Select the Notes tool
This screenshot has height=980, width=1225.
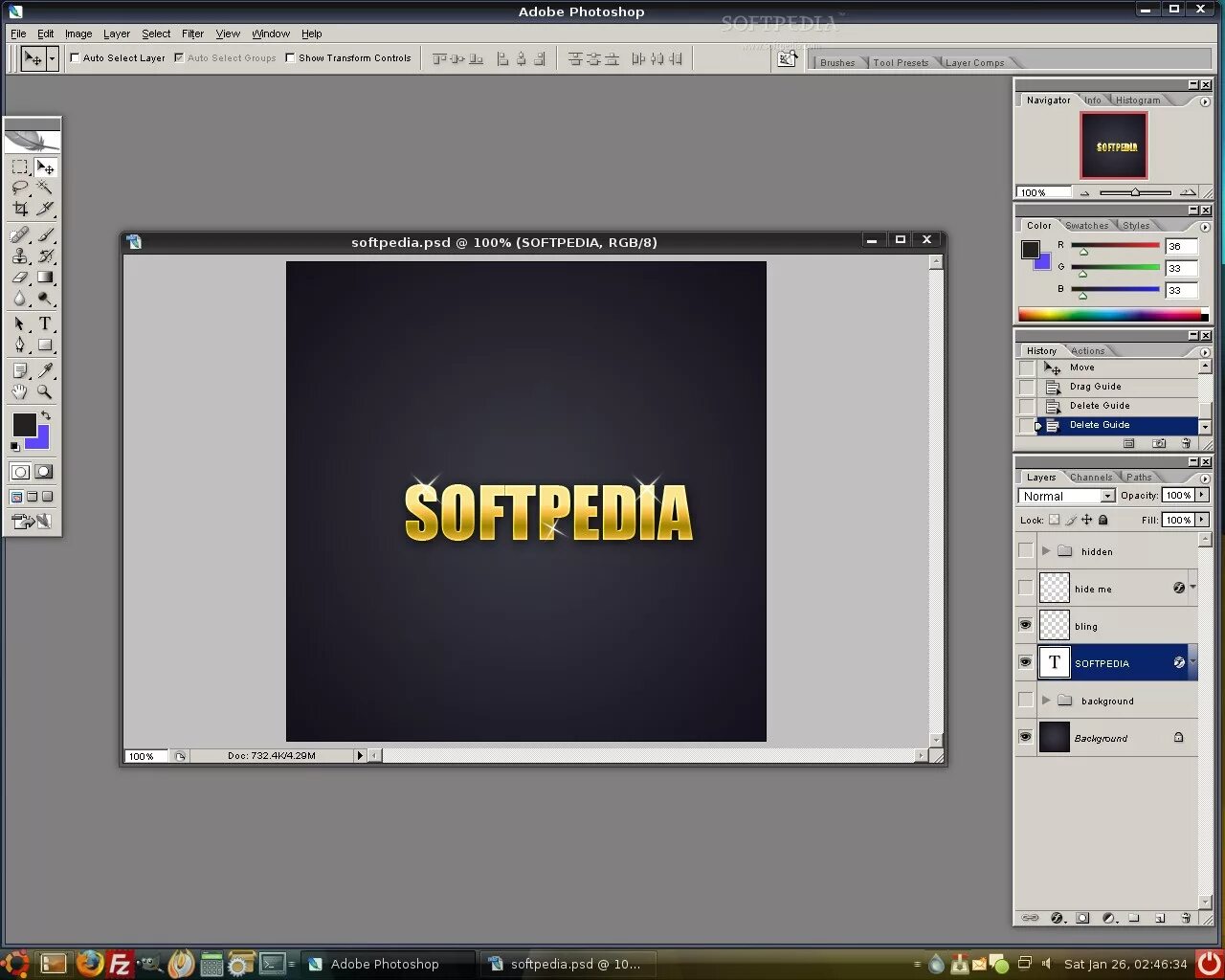coord(20,370)
